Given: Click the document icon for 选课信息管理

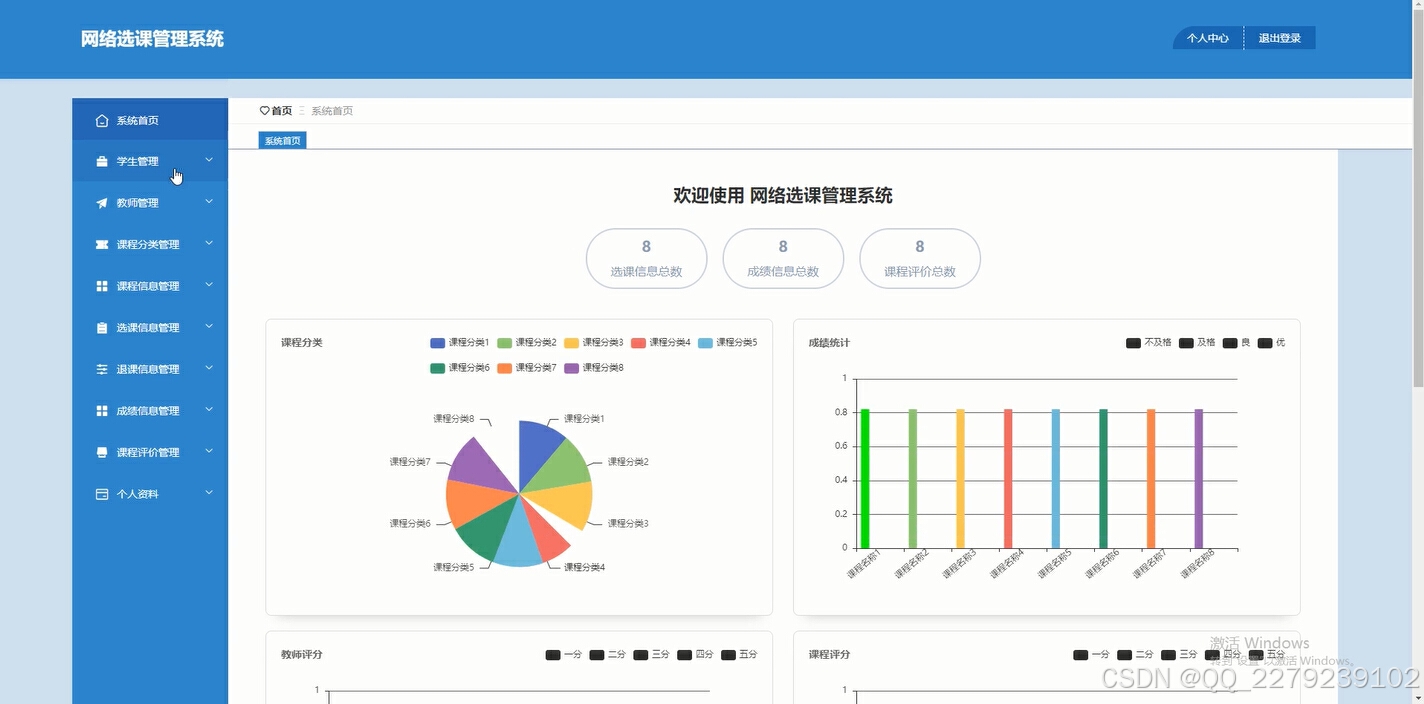Looking at the screenshot, I should tap(100, 327).
